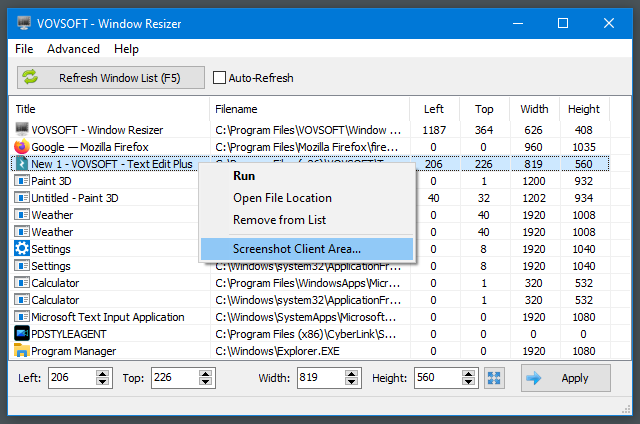Click the Left value 1187
The height and width of the screenshot is (424, 640).
(434, 130)
